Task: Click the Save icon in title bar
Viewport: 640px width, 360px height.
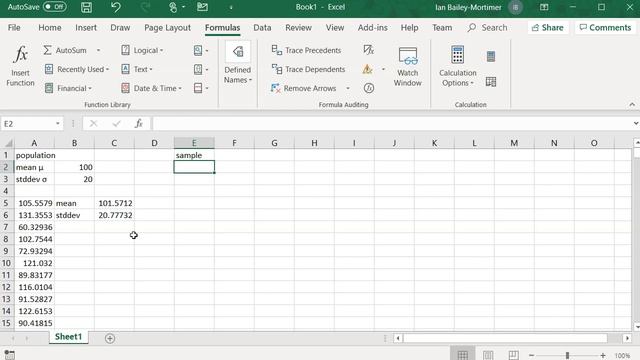Action: point(86,7)
